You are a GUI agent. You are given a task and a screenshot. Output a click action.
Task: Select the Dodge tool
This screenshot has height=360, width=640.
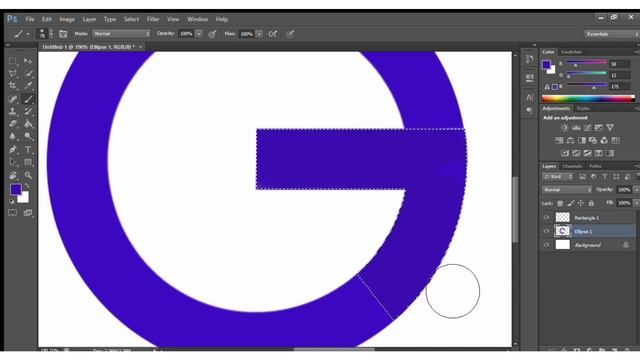28,136
